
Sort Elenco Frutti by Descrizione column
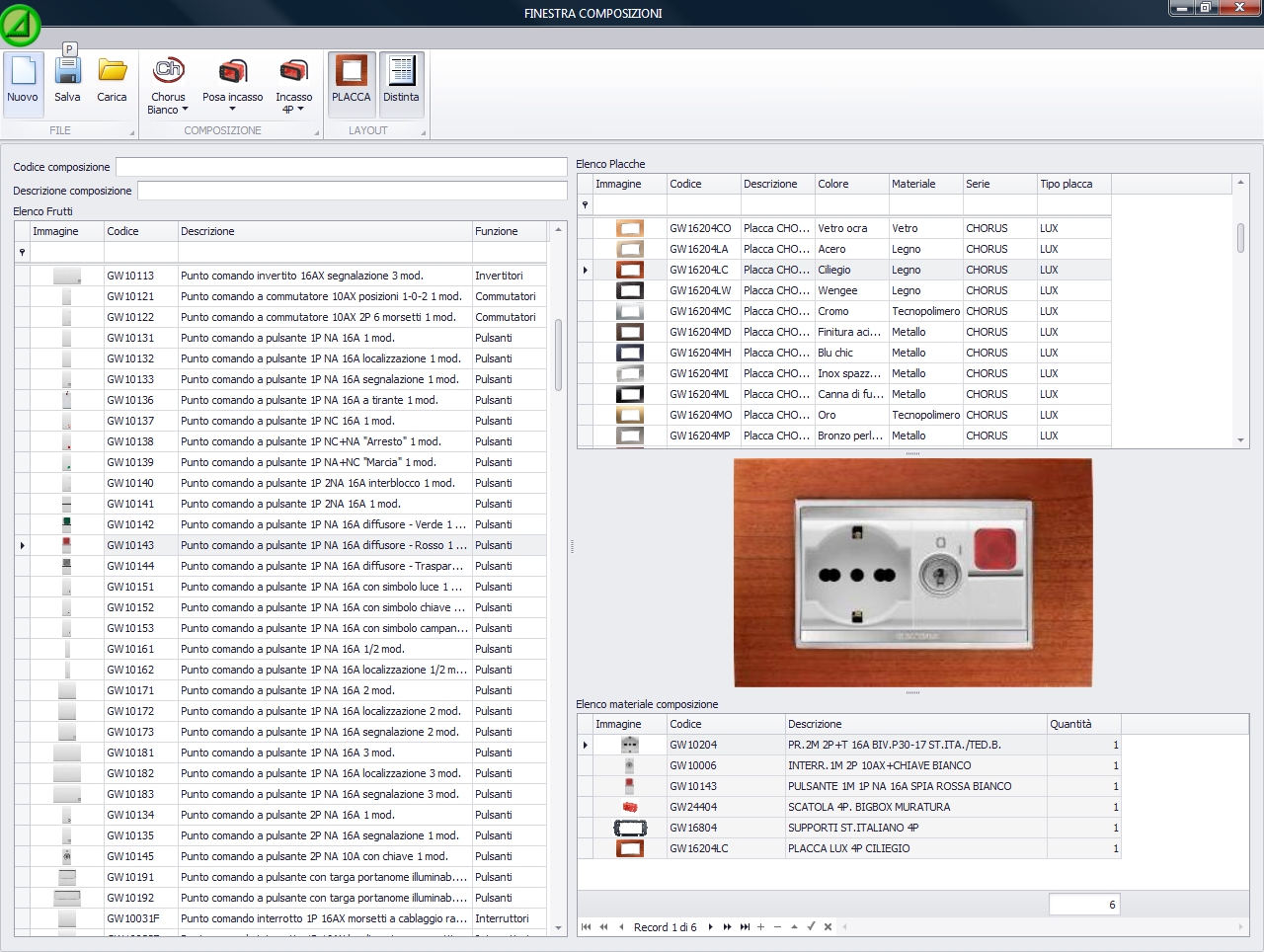point(325,231)
